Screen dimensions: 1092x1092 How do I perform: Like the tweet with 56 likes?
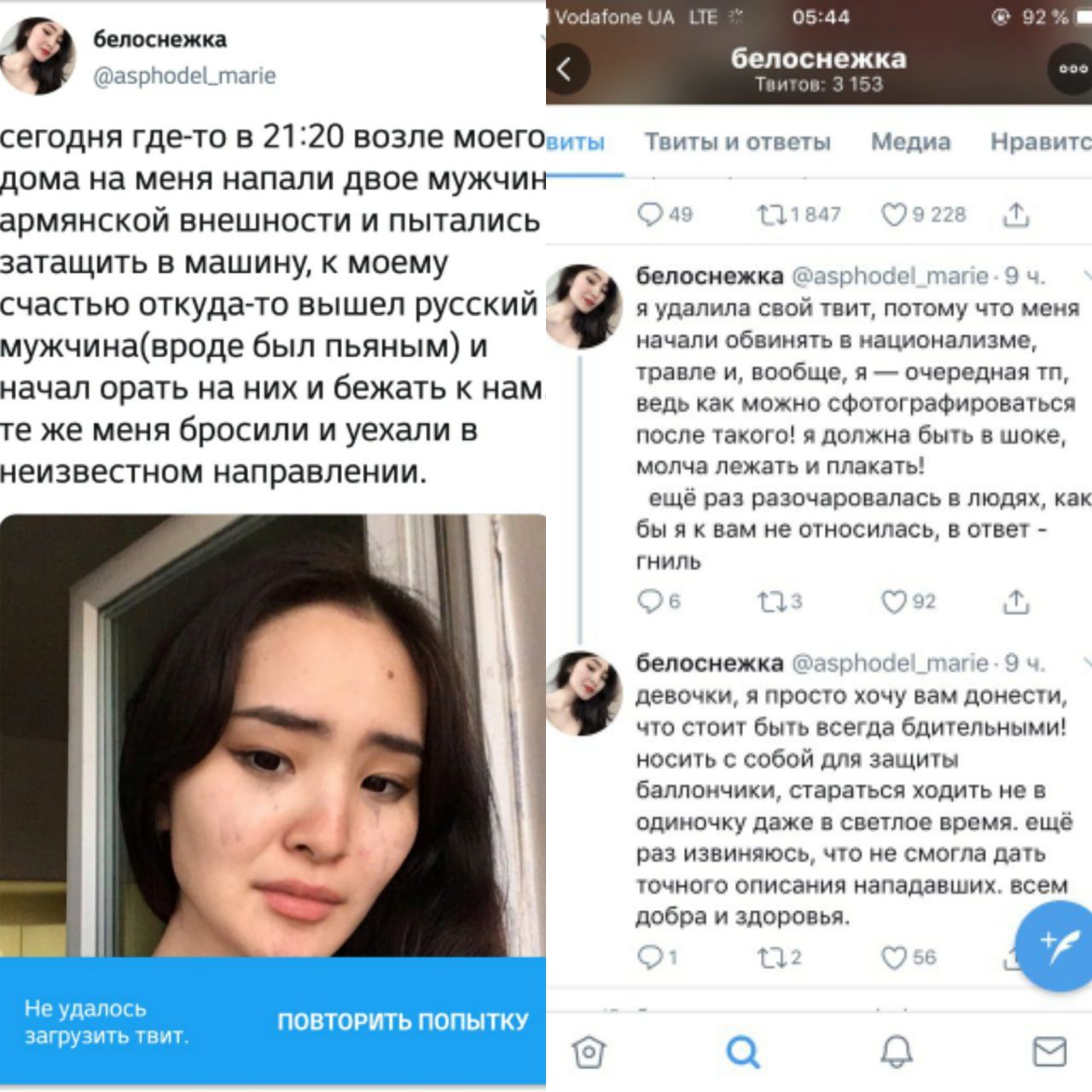coord(893,958)
